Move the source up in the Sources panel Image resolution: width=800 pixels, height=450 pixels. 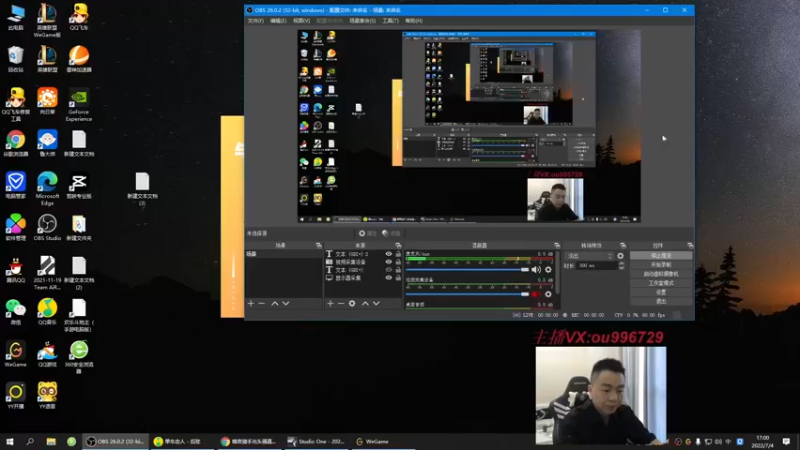click(365, 304)
